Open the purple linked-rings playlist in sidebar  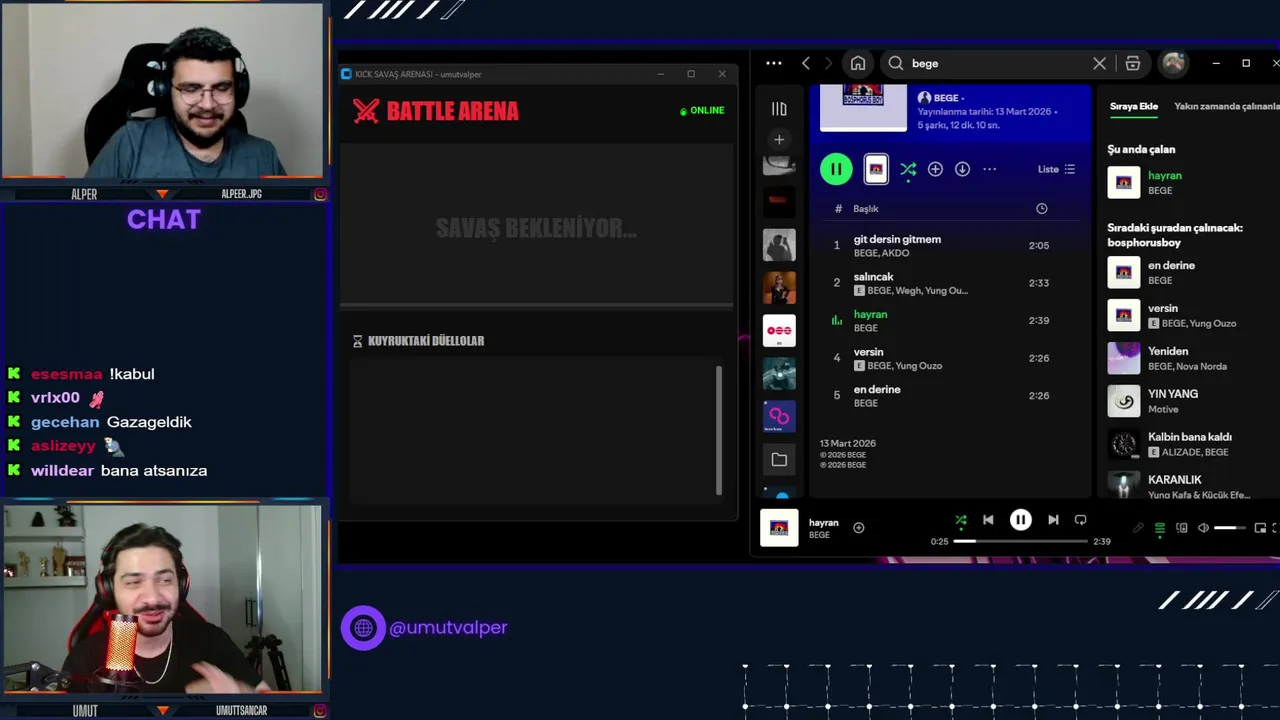(779, 416)
